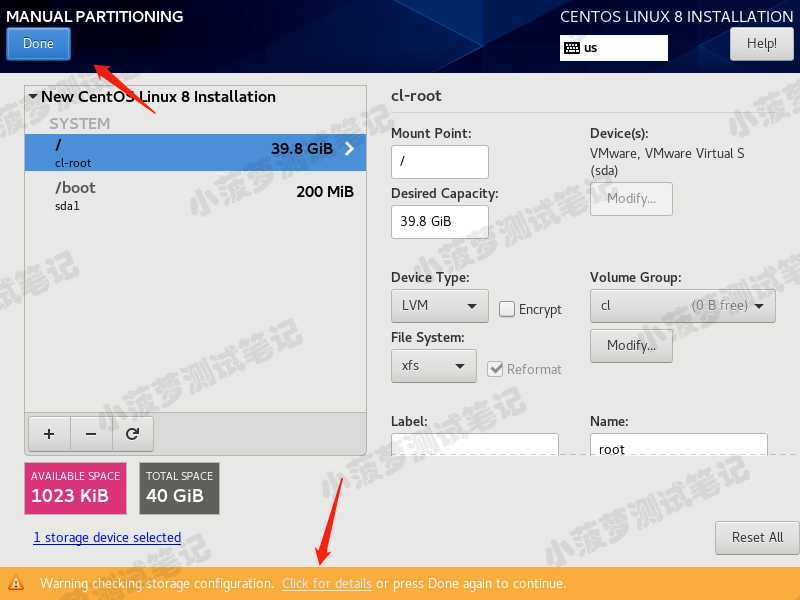Click Modify button under Device(s)
800x600 pixels.
point(631,199)
